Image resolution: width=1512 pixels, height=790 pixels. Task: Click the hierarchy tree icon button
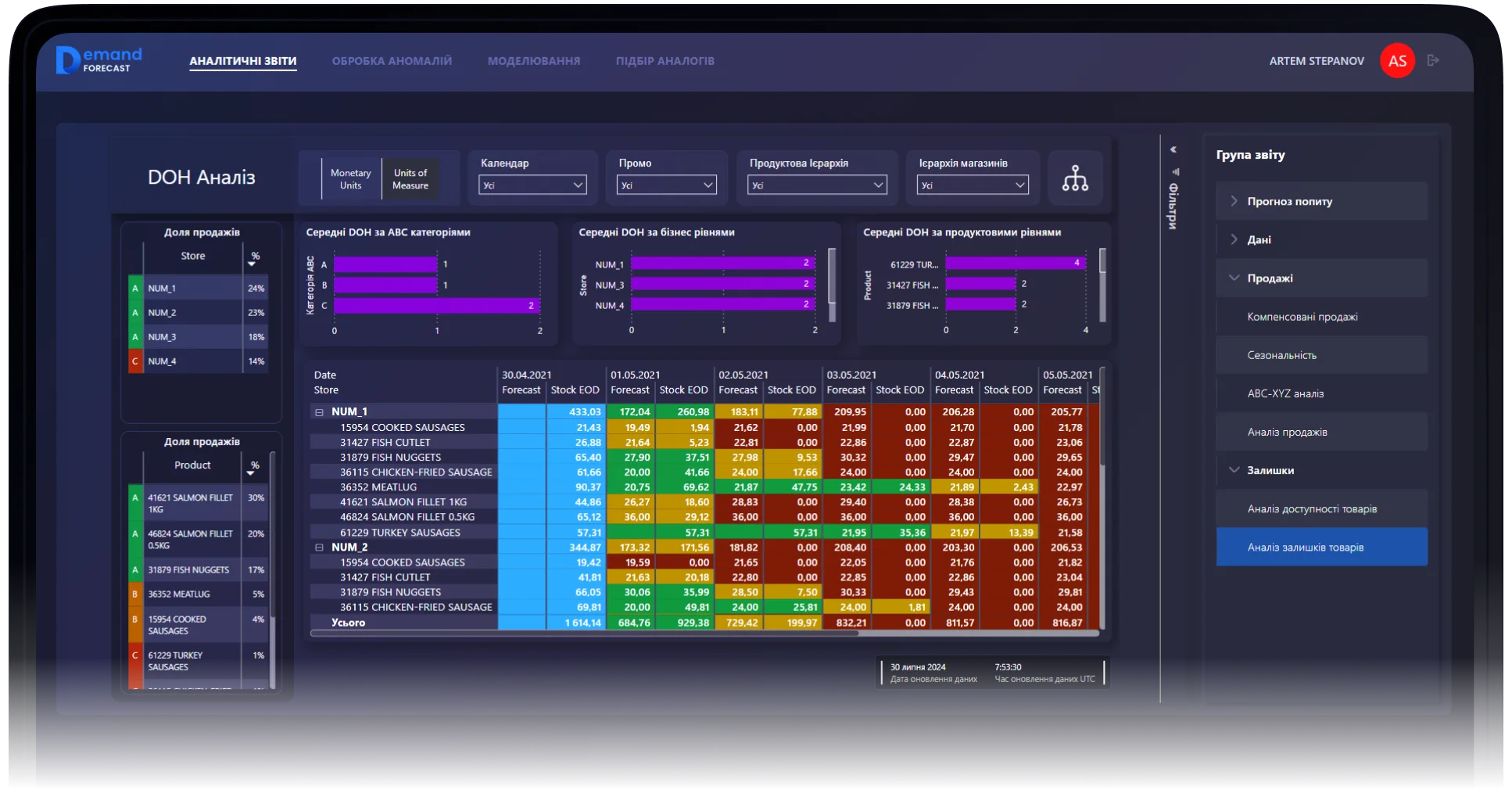tap(1075, 178)
